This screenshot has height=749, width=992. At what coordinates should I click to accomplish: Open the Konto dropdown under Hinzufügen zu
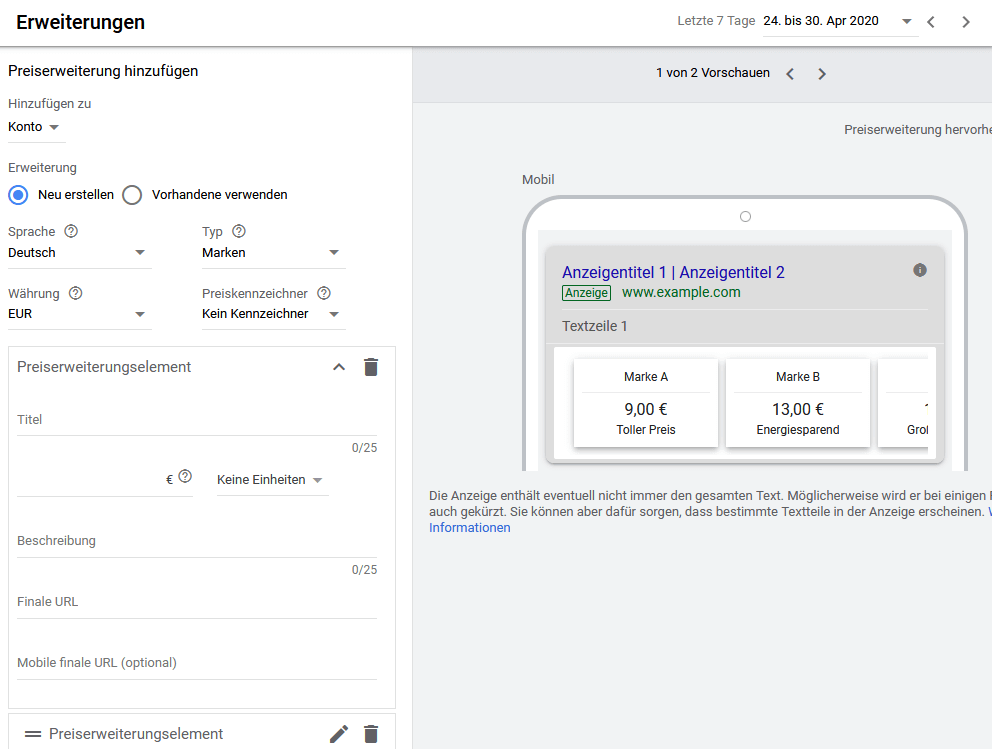tap(34, 127)
